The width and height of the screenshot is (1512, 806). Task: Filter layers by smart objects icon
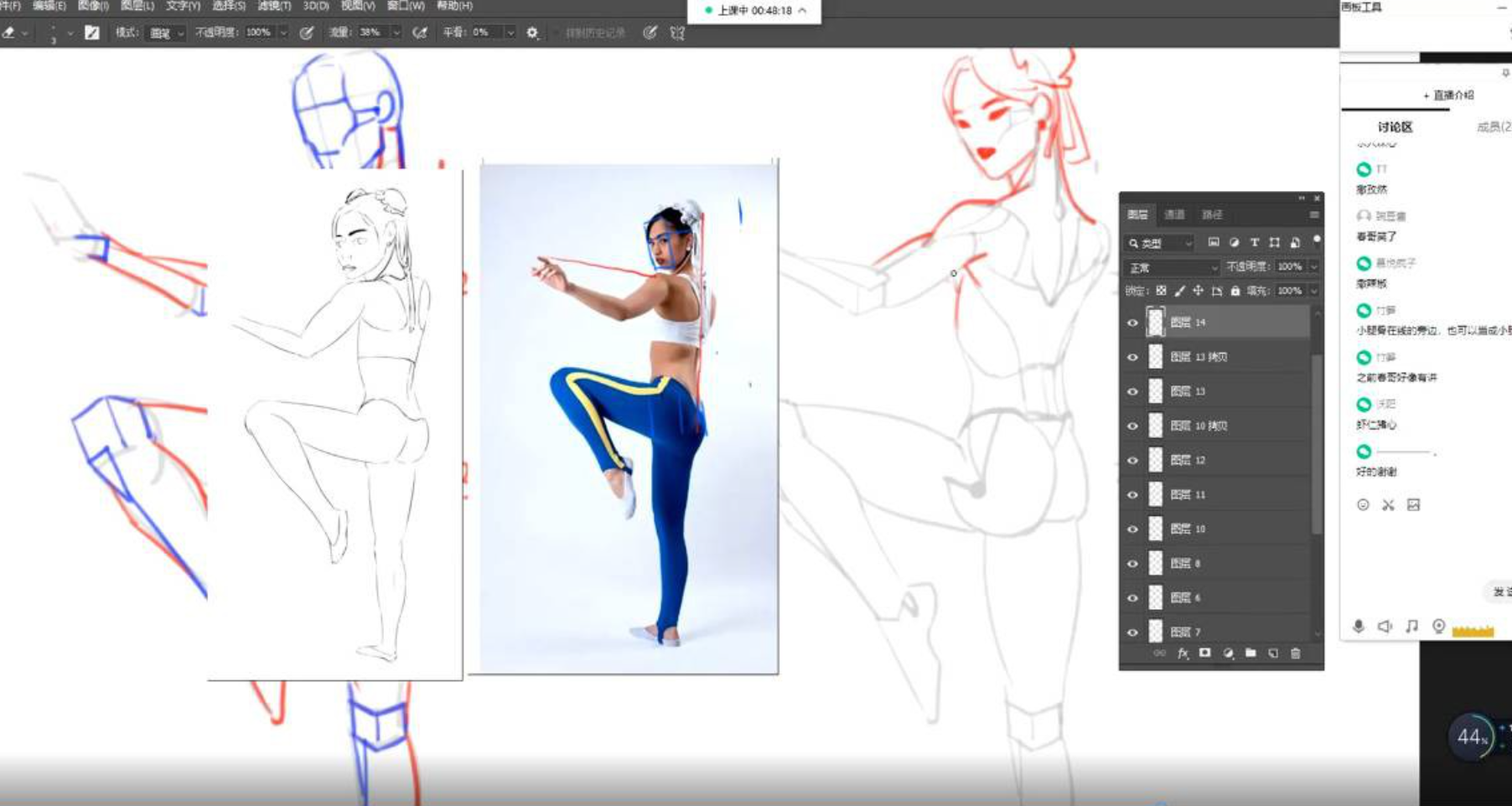tap(1295, 242)
